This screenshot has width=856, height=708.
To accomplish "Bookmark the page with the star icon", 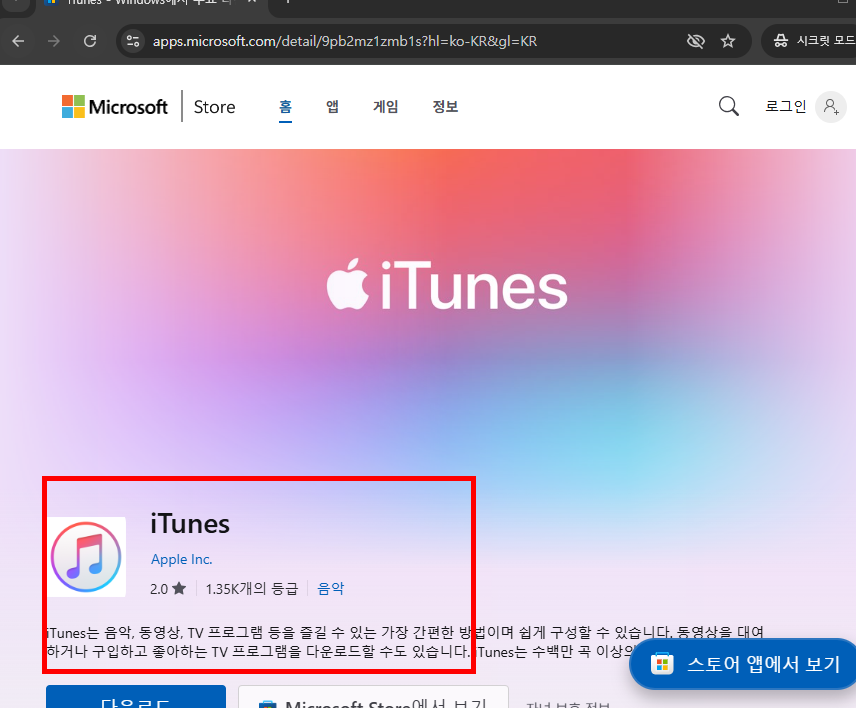I will coord(728,41).
